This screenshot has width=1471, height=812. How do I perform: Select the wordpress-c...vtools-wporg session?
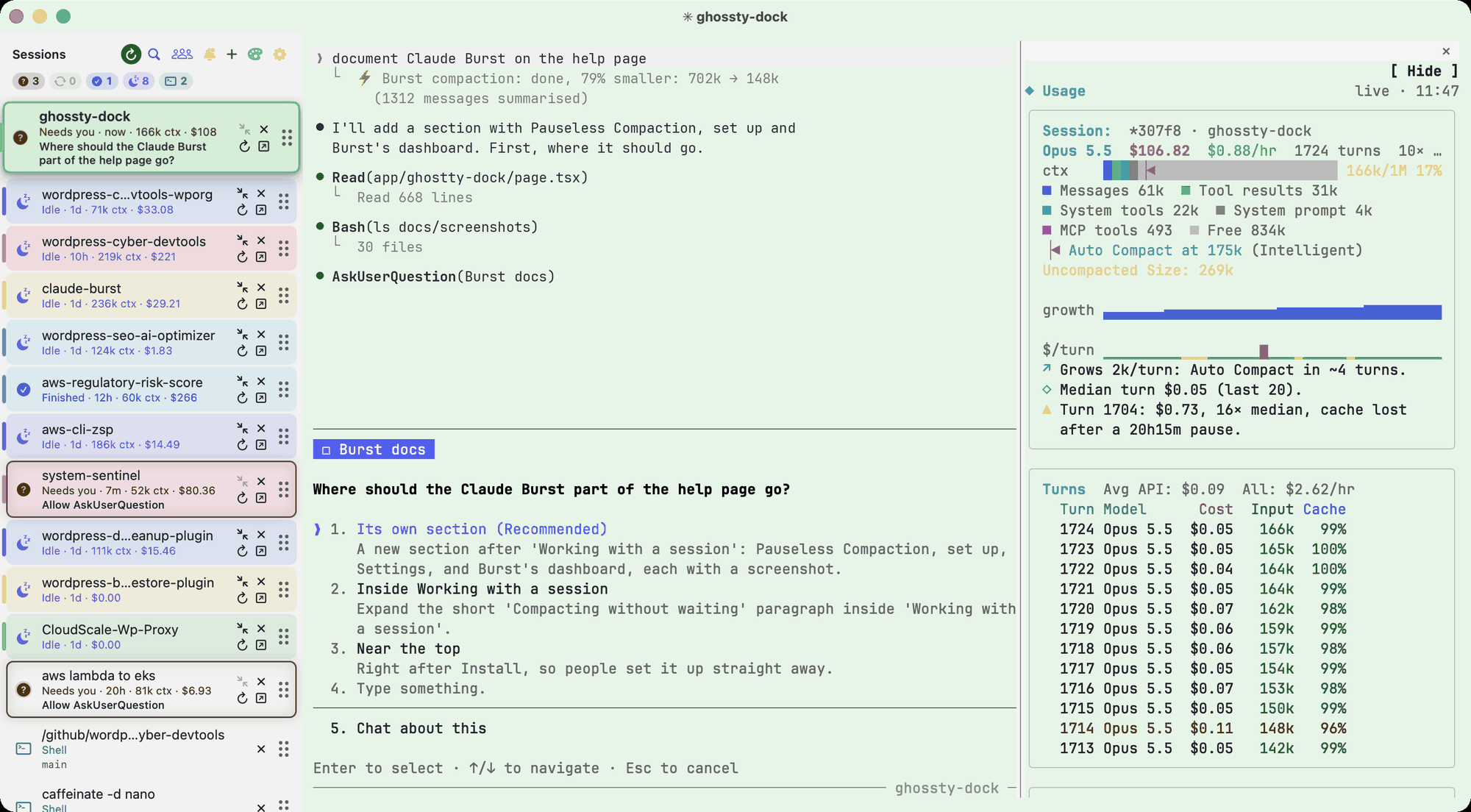151,201
